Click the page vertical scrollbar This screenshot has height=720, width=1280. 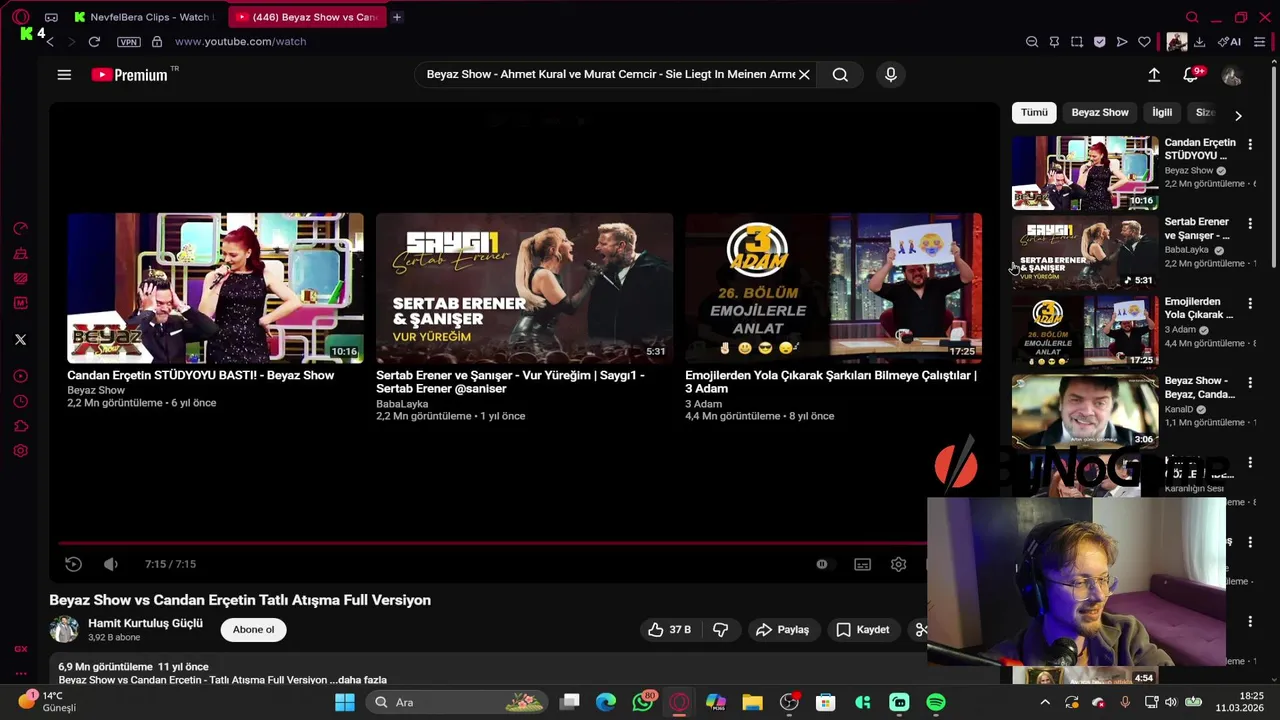[x=1274, y=165]
